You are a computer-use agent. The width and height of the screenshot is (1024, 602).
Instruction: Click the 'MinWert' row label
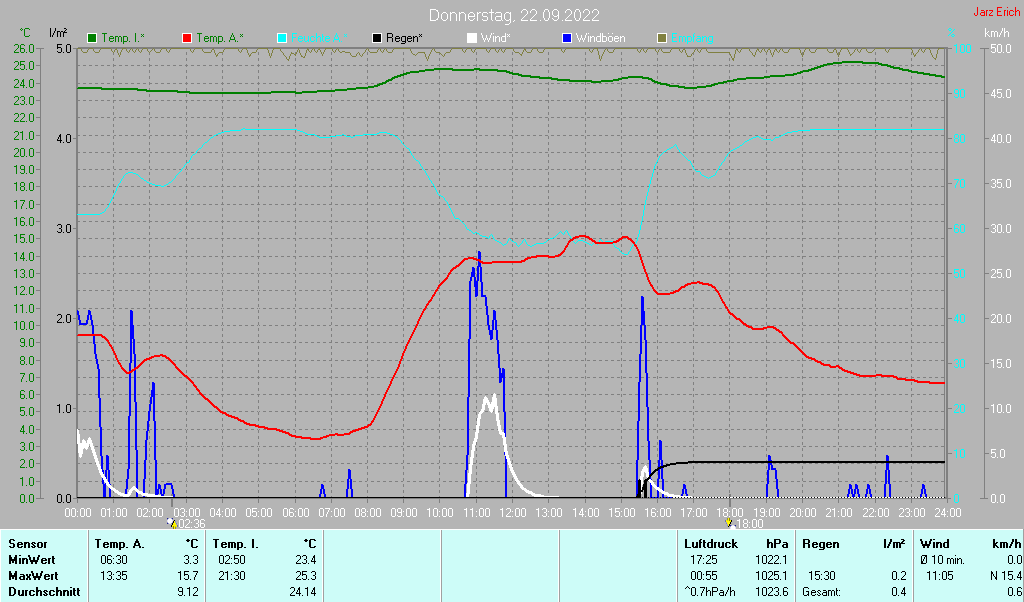[x=31, y=560]
